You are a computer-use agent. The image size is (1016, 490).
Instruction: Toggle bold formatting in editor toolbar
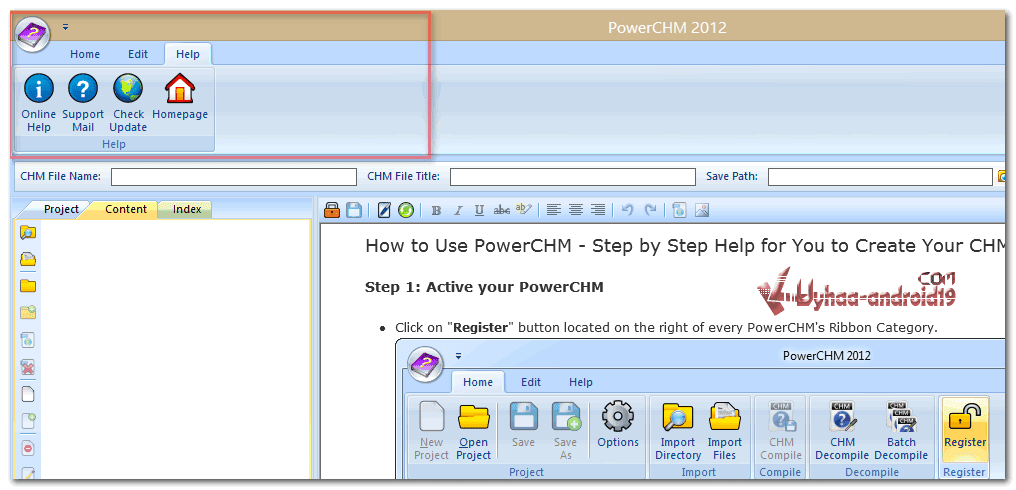point(436,210)
